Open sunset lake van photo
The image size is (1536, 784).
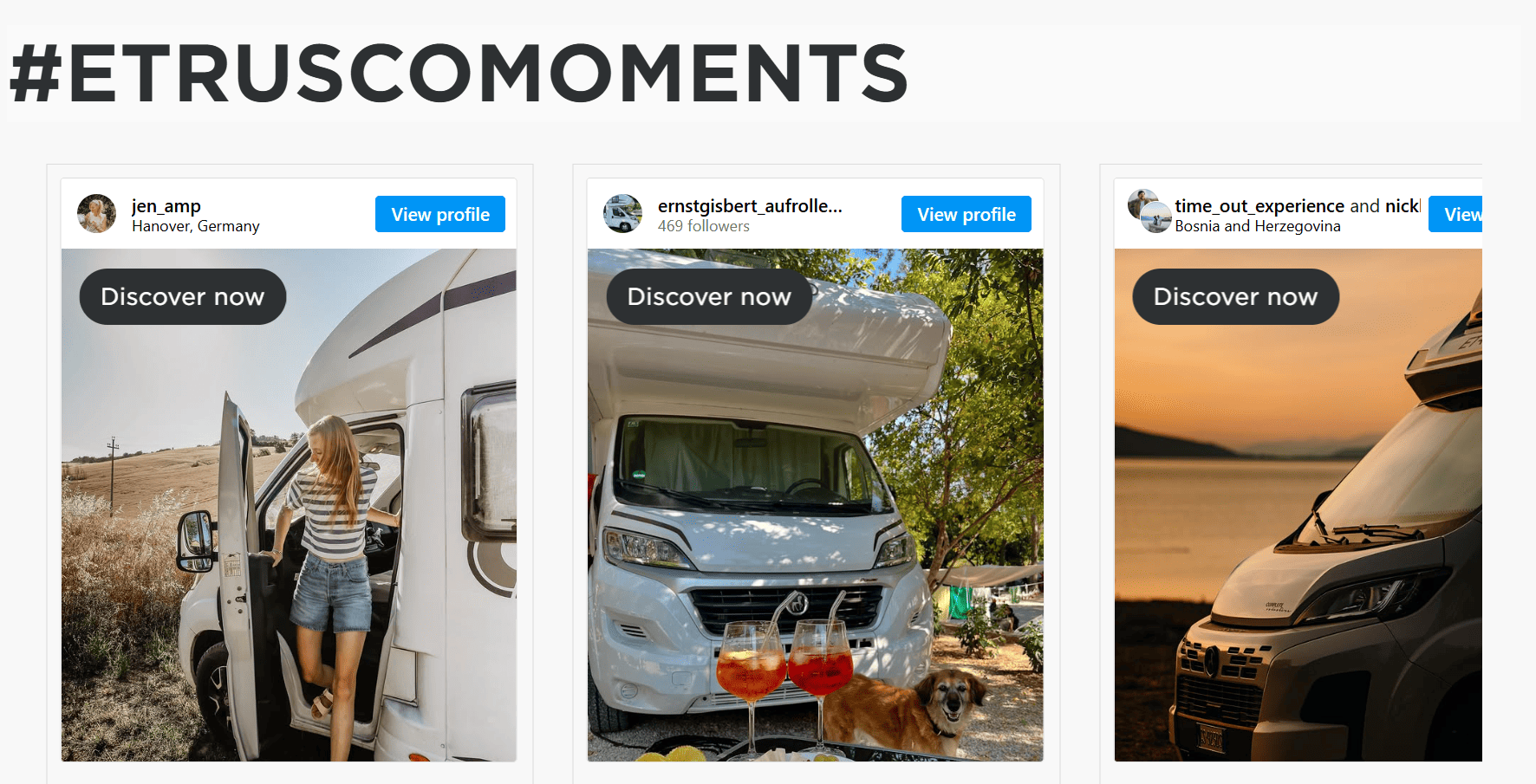[1298, 505]
